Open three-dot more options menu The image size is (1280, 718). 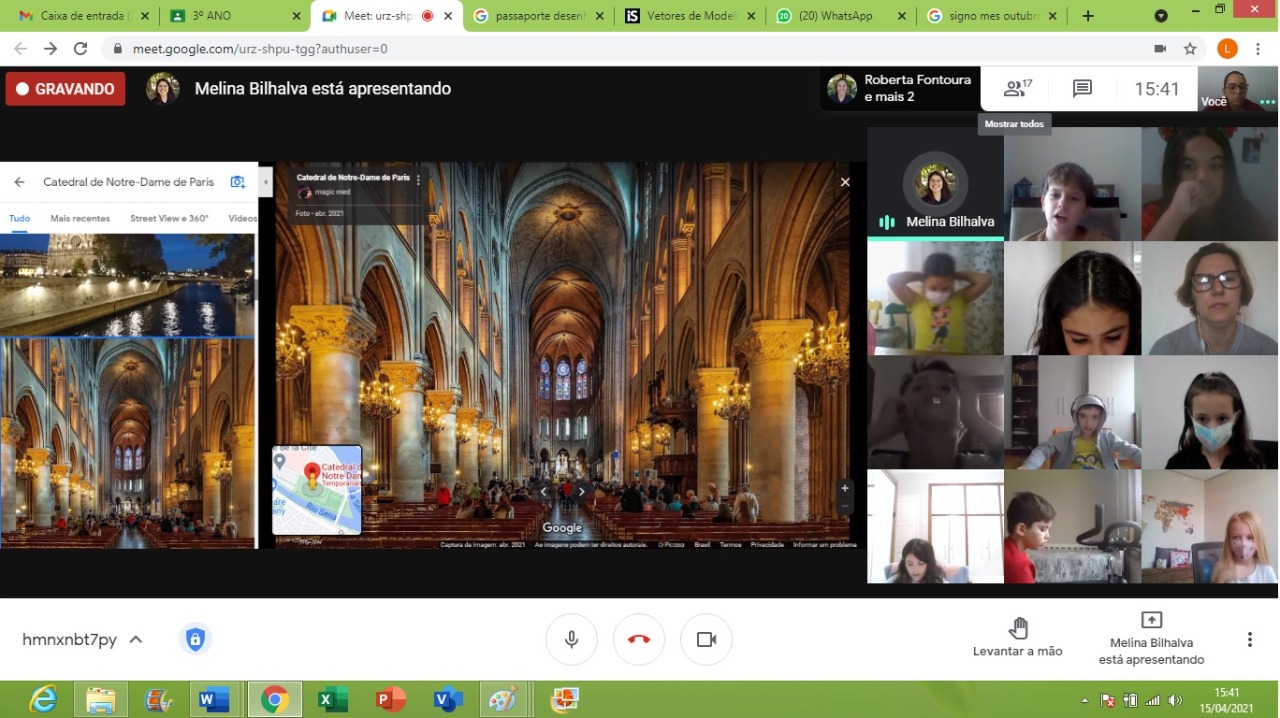1249,639
